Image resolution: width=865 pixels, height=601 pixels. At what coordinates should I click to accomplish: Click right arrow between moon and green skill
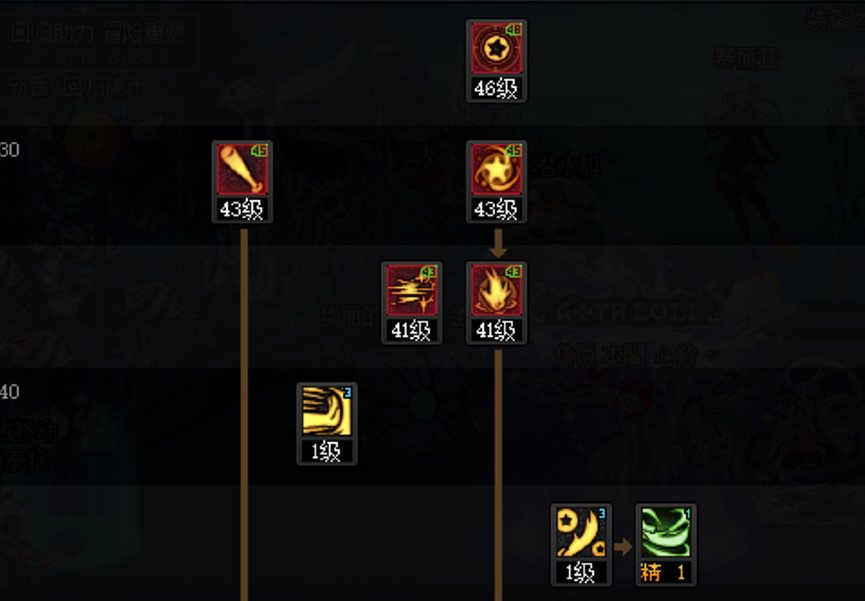click(623, 547)
